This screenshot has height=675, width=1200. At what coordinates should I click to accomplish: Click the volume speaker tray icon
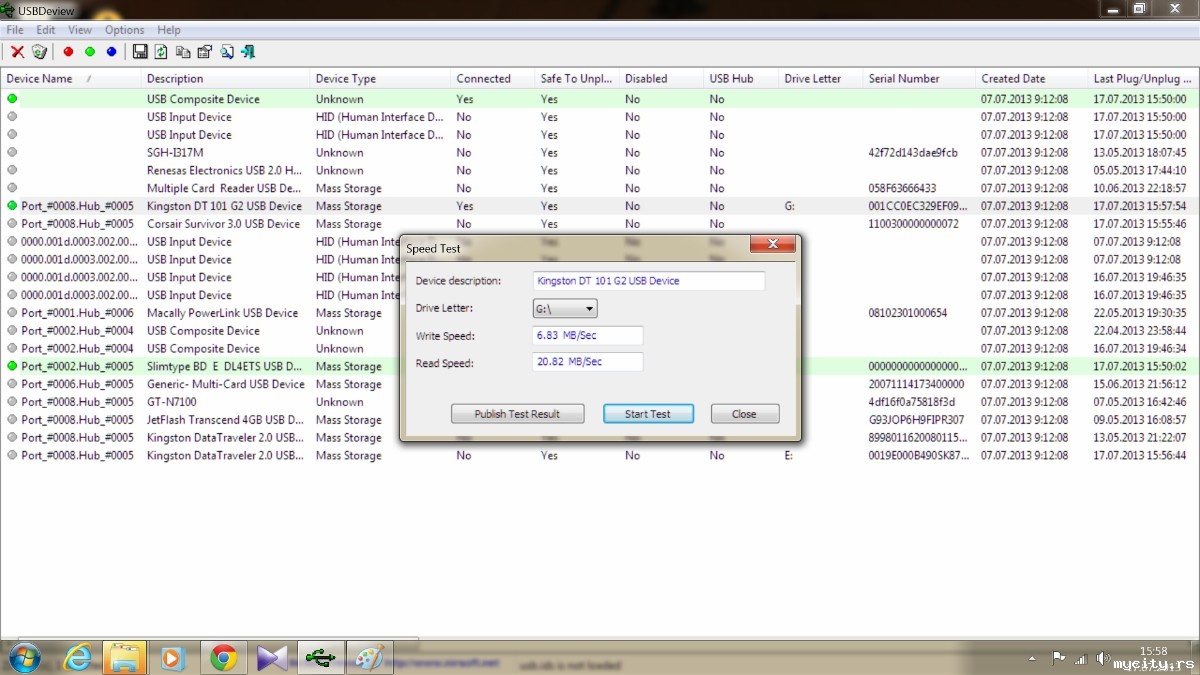tap(1103, 658)
